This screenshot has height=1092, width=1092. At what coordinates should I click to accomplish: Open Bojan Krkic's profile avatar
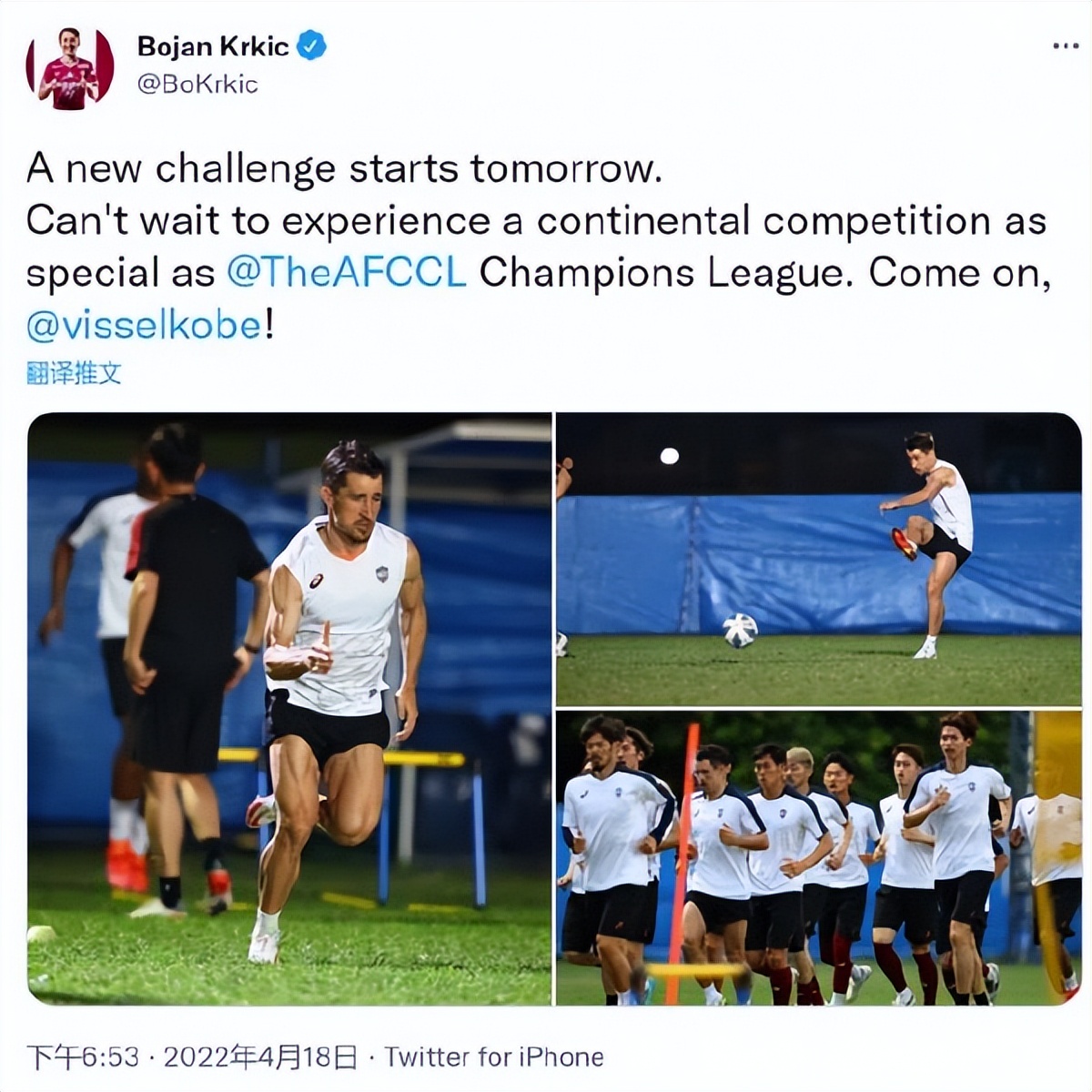[x=69, y=69]
